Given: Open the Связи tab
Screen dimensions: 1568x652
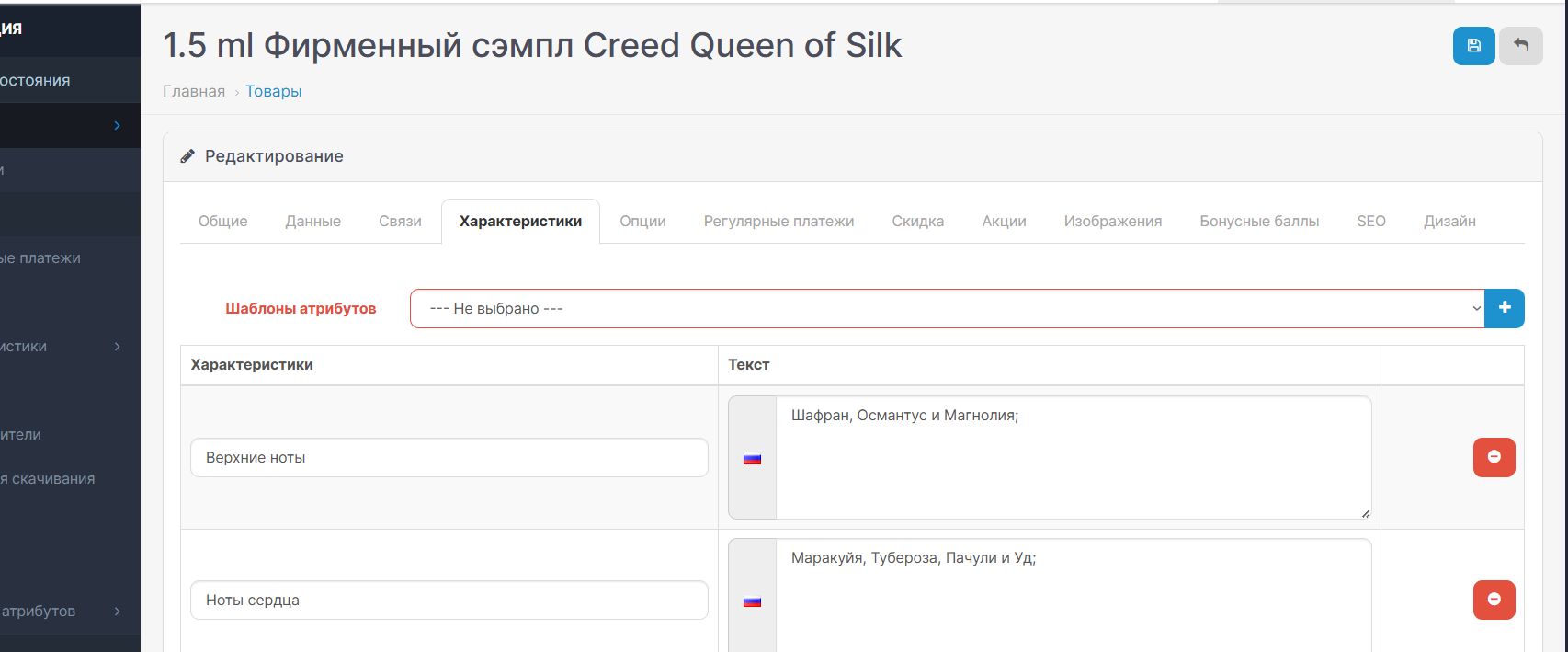Looking at the screenshot, I should pos(400,222).
